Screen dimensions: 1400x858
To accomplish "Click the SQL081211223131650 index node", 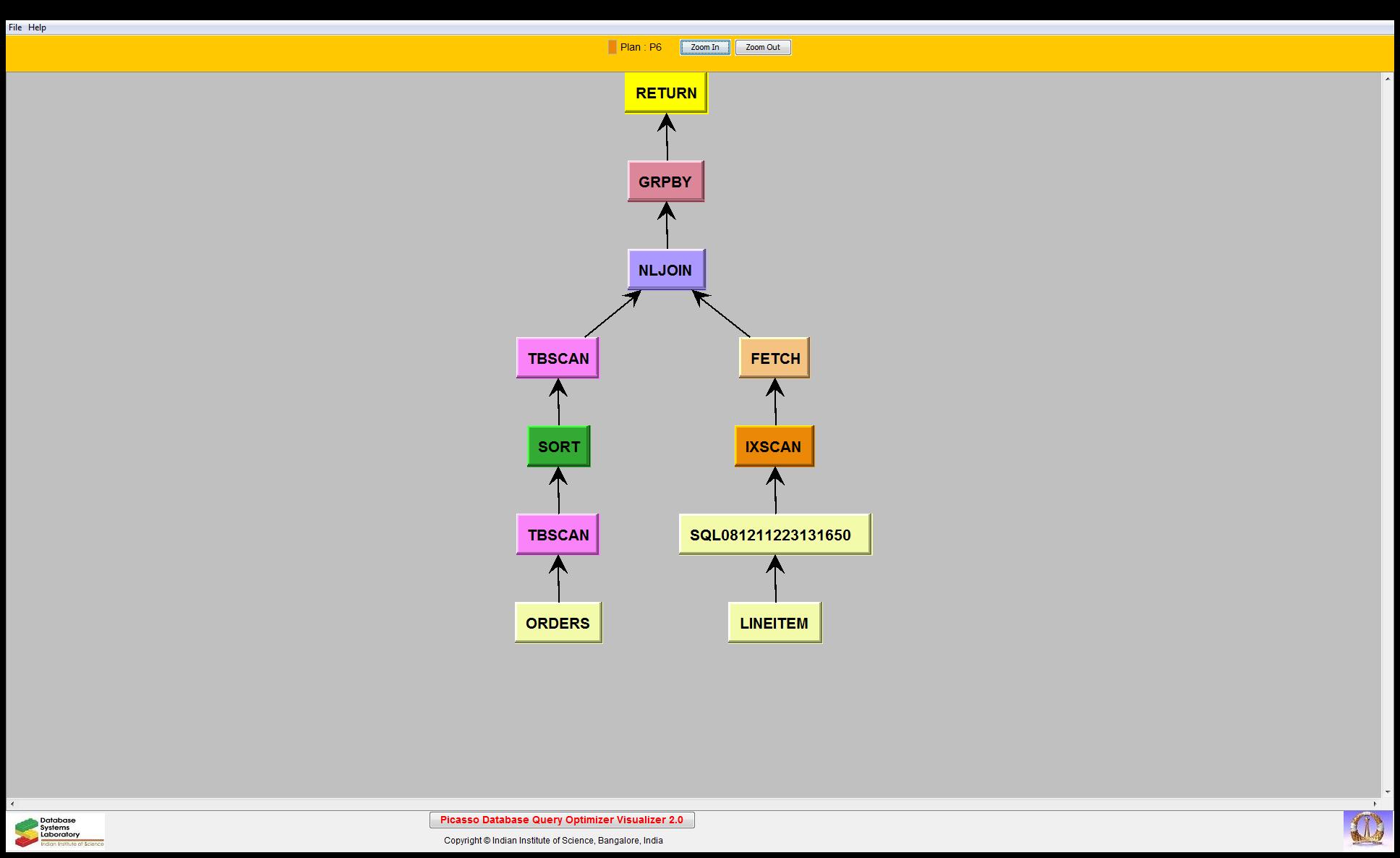I will [774, 535].
